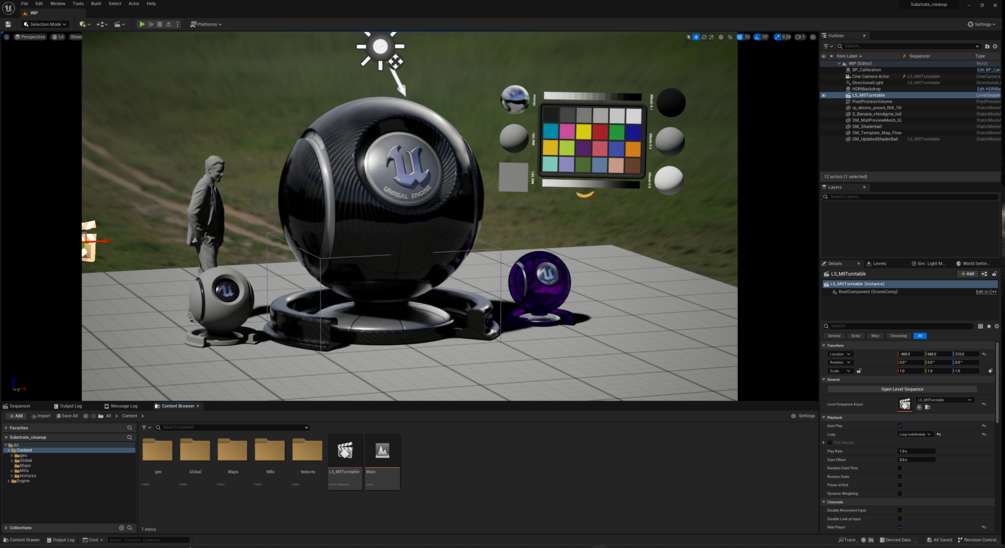This screenshot has width=1005, height=548.
Task: Click the Content Drawer button in status bar
Action: point(22,540)
